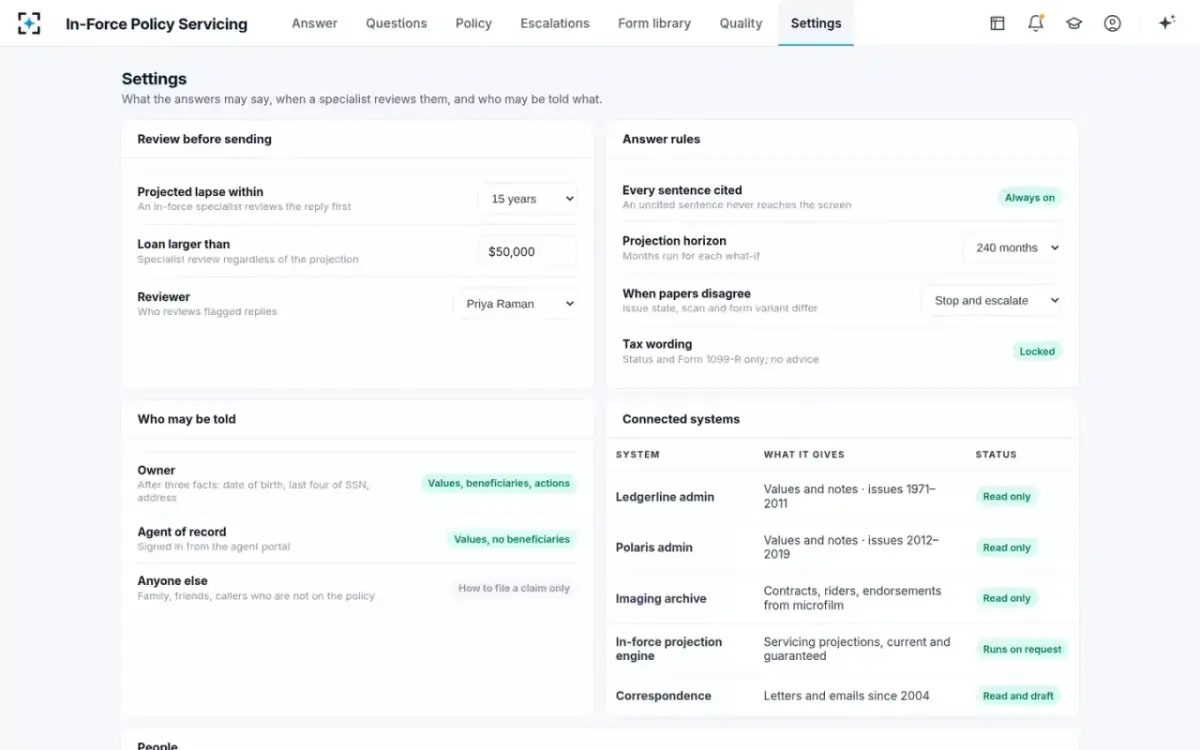
Task: Open the layout panel icon
Action: [997, 23]
